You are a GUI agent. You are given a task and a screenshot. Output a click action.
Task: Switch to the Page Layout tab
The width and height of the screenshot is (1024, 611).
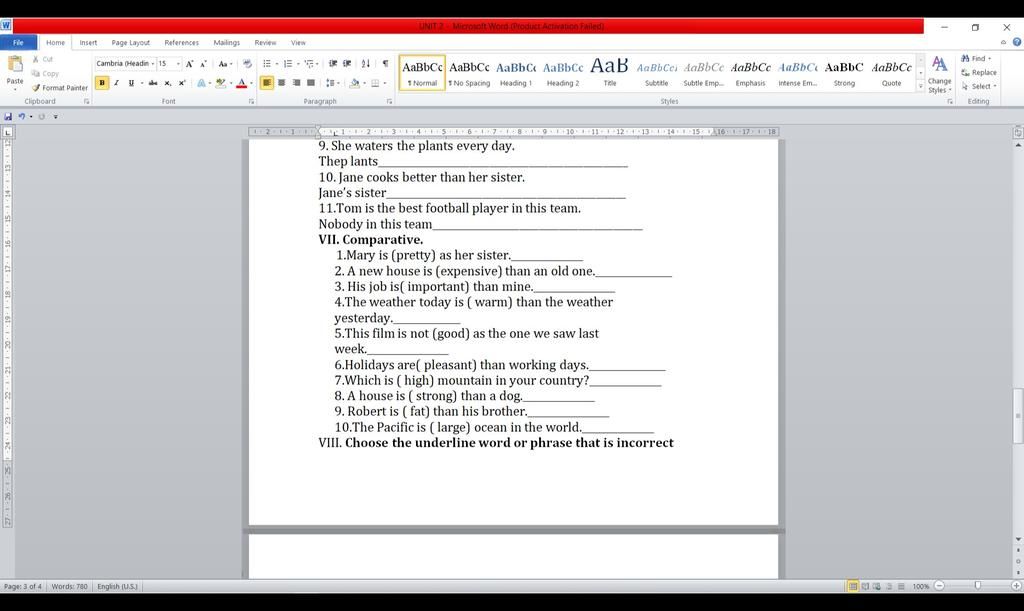[131, 42]
